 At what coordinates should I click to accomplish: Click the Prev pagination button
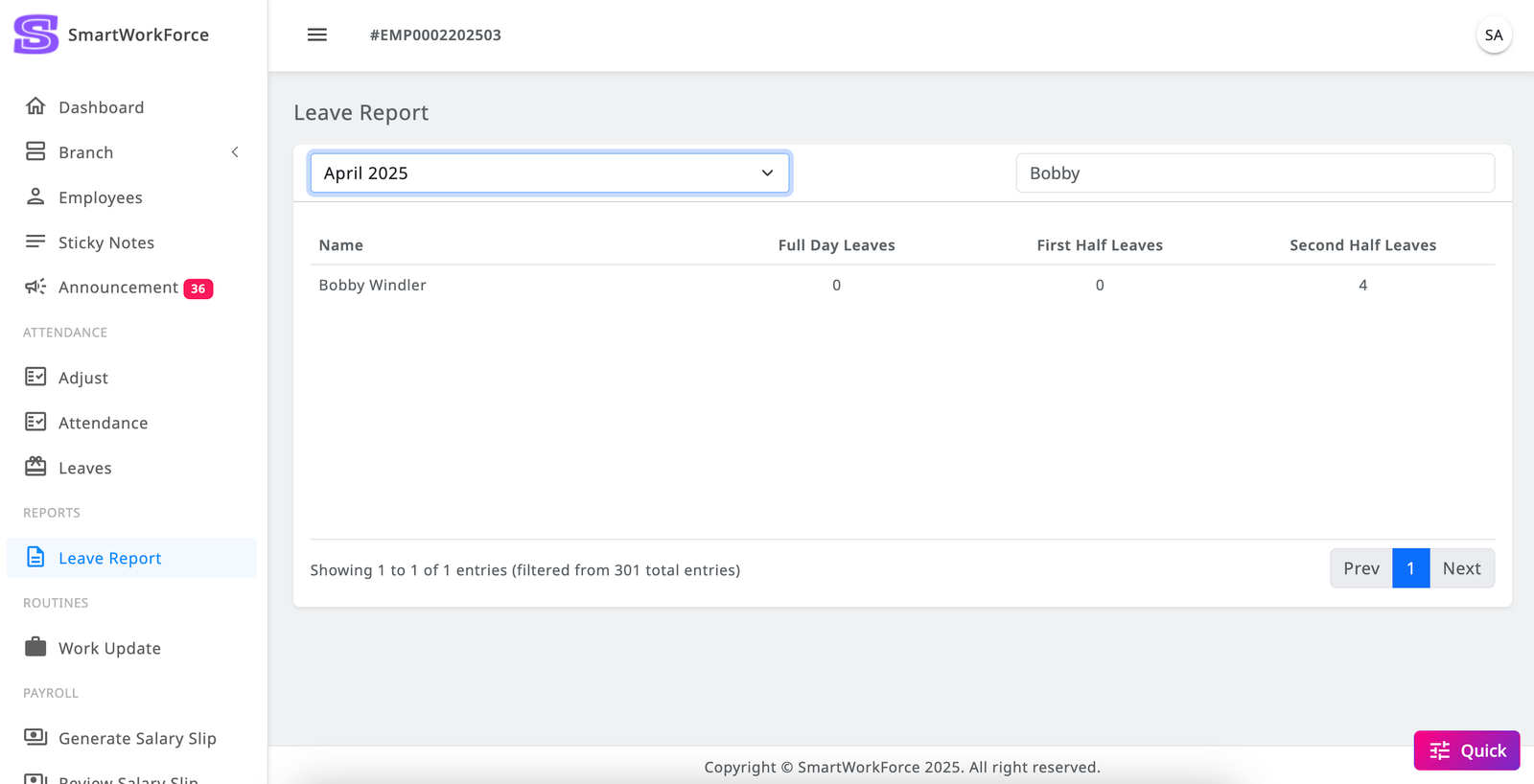[x=1360, y=568]
